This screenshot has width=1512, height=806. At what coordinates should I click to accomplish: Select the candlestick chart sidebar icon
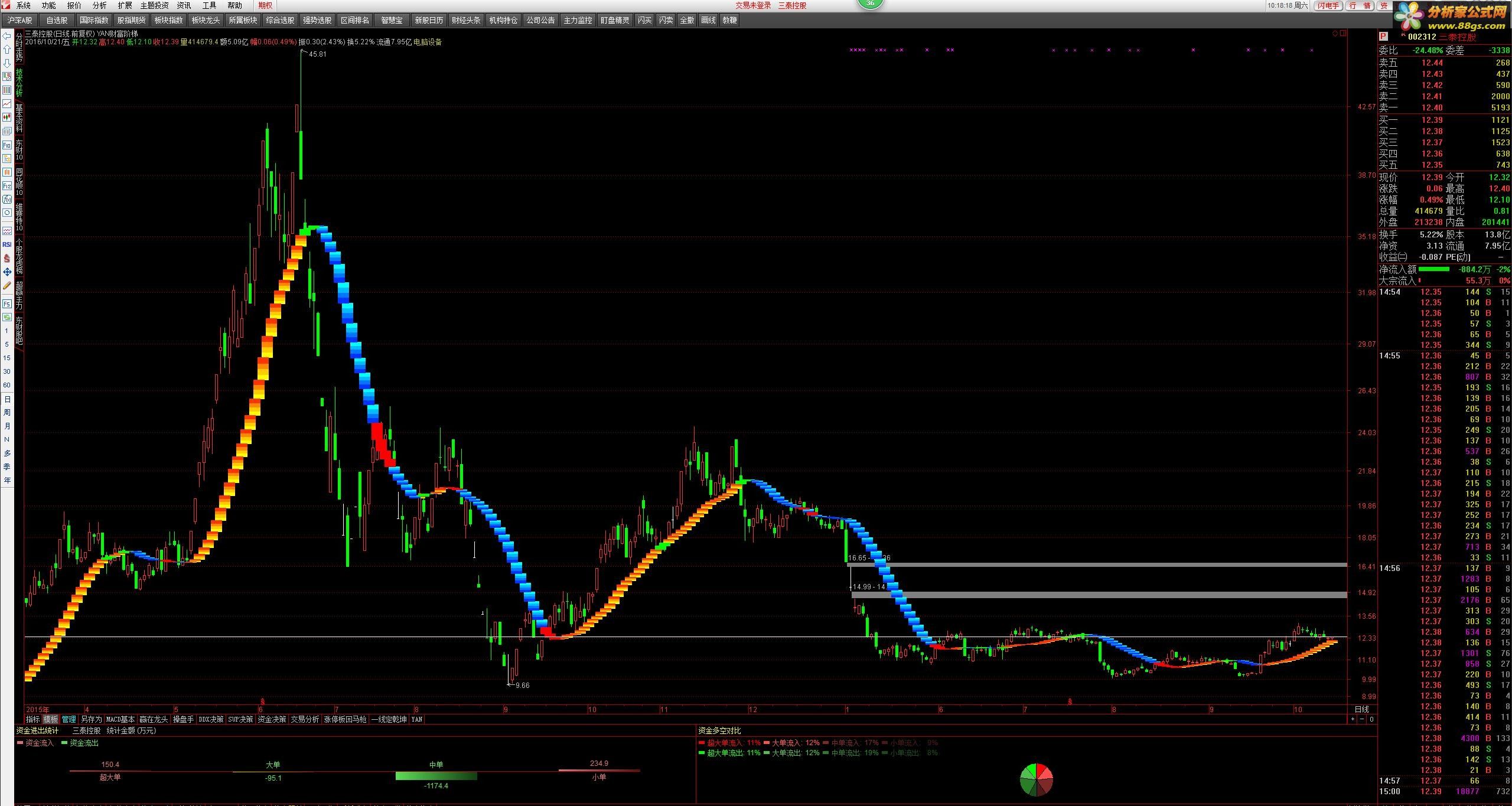pos(7,118)
